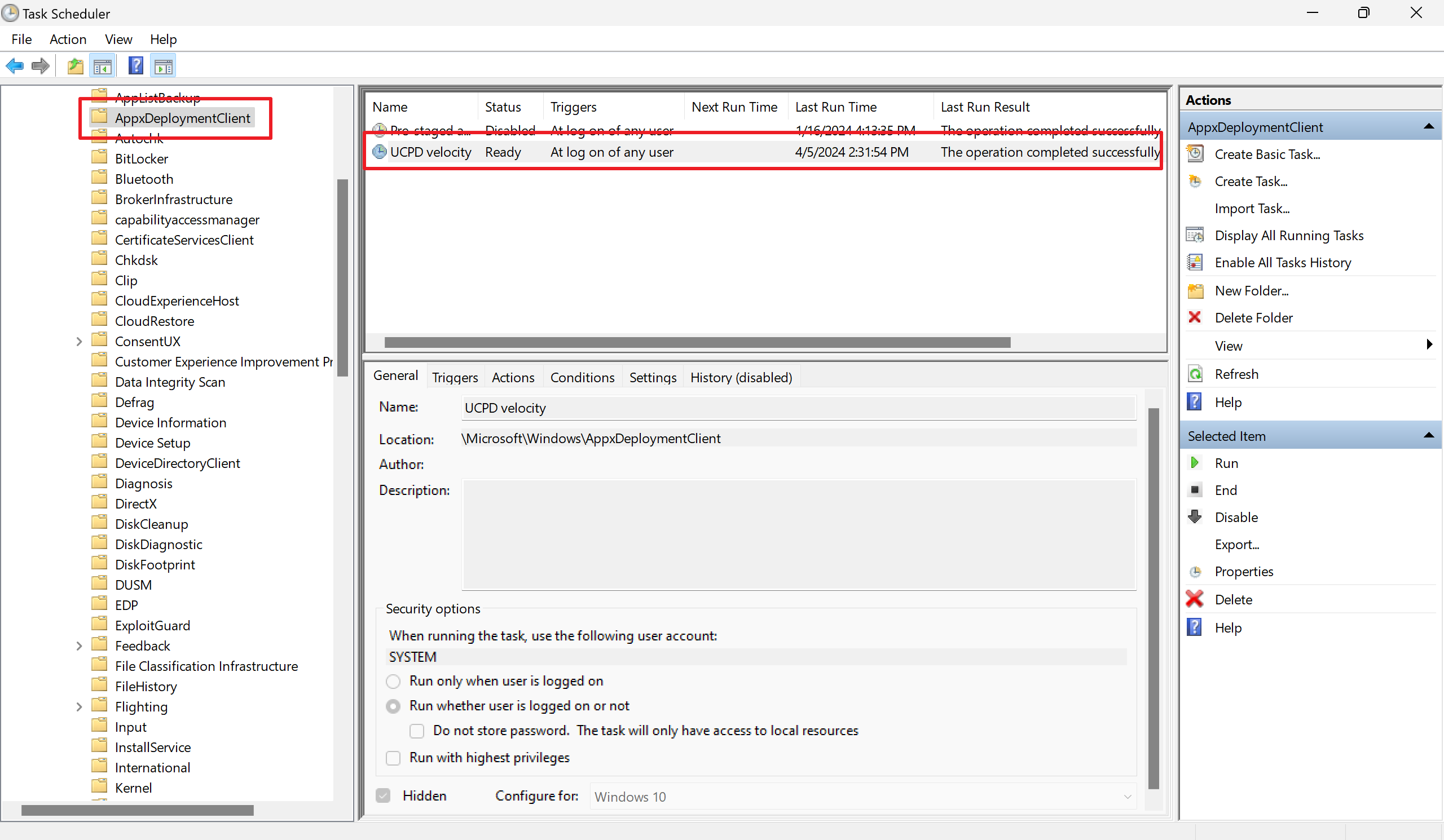This screenshot has width=1444, height=840.
Task: Expand the Flighting folder node
Action: [79, 707]
